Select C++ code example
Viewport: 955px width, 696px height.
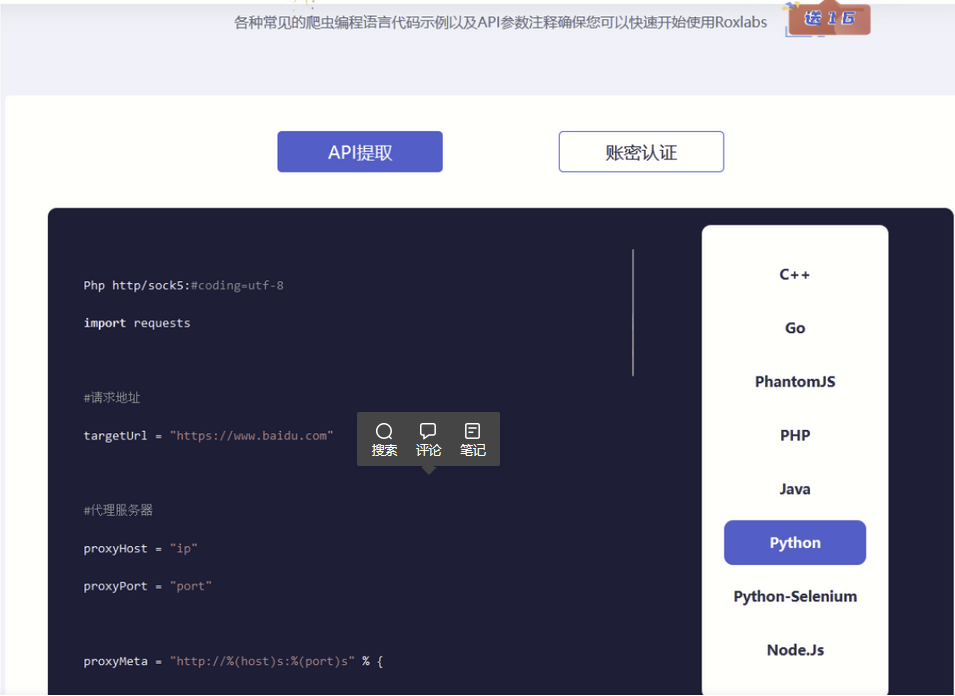795,275
